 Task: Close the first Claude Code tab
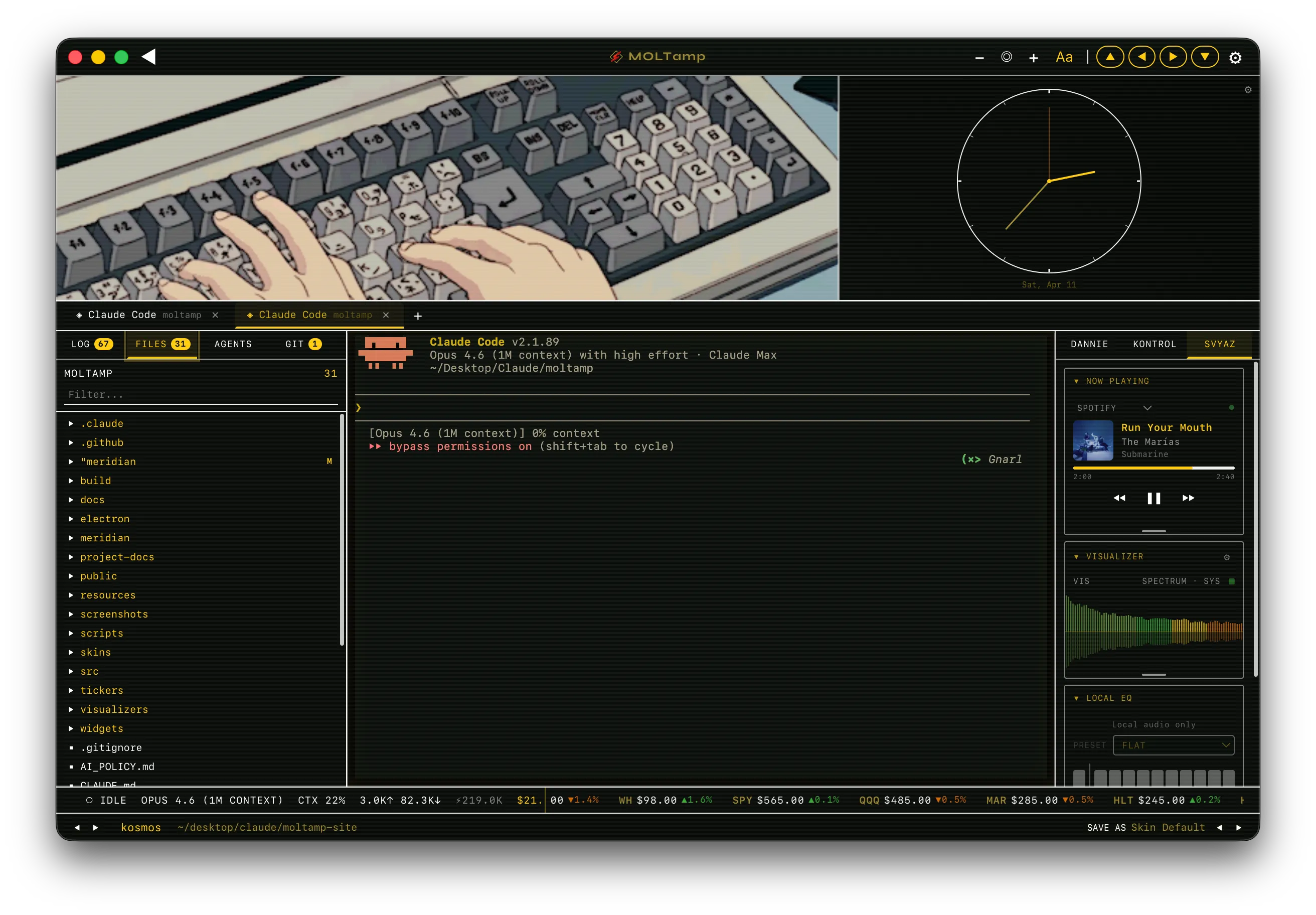[x=216, y=316]
